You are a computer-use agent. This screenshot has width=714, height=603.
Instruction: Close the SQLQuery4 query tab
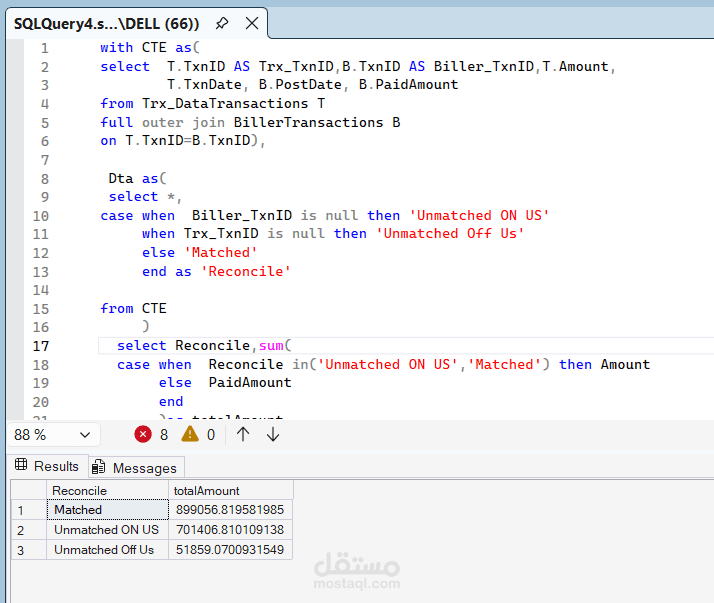pyautogui.click(x=252, y=23)
